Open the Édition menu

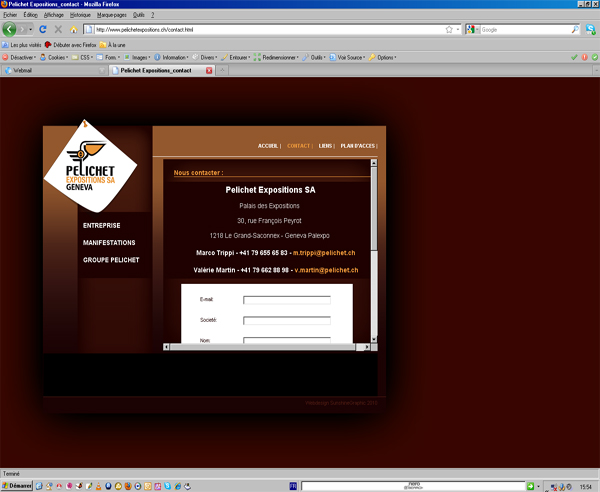30,15
